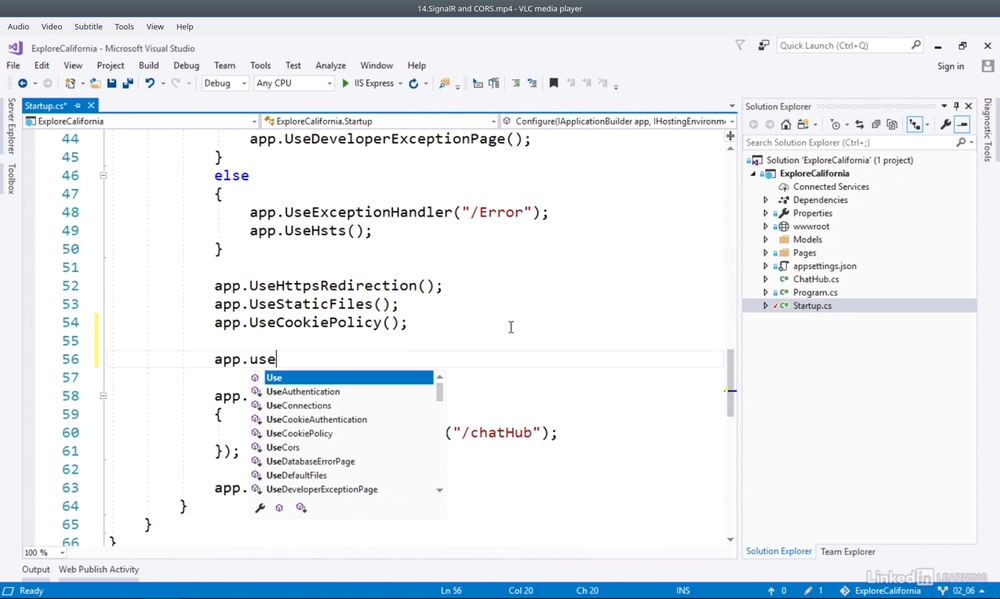Open the IIS Express launch target dropdown arrow
This screenshot has height=599, width=1000.
[401, 84]
